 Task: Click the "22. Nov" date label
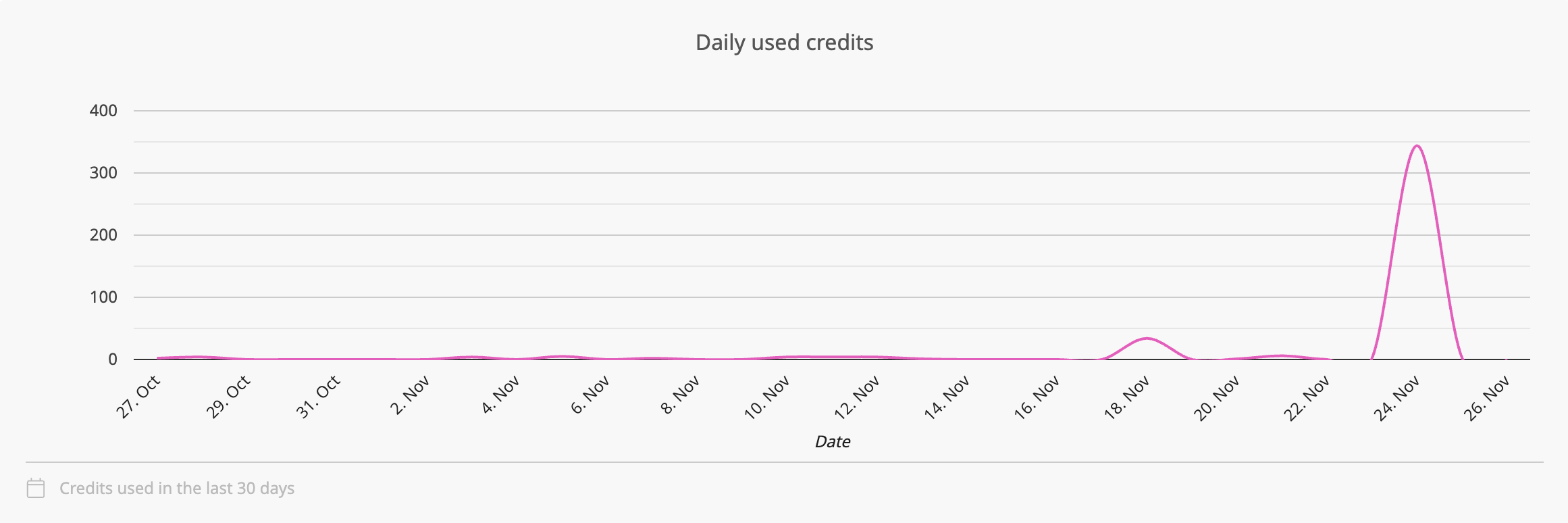pyautogui.click(x=1307, y=399)
